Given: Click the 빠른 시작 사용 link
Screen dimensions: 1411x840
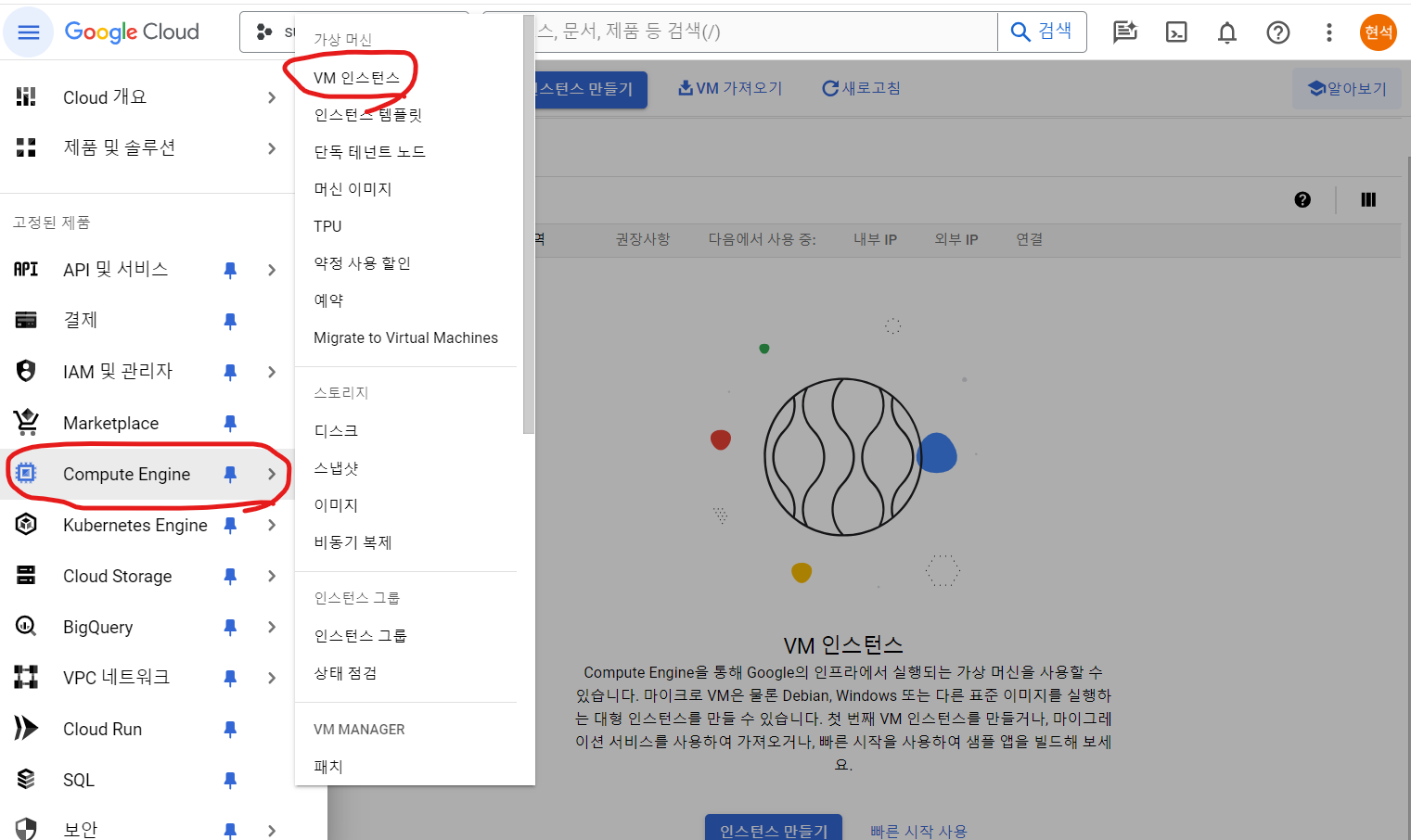Looking at the screenshot, I should (918, 831).
